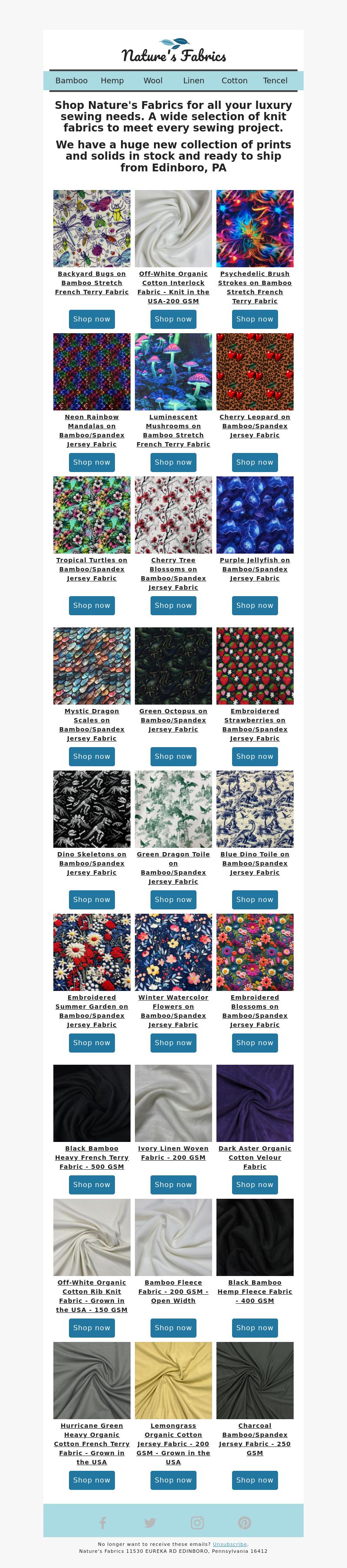Image resolution: width=347 pixels, height=1568 pixels.
Task: Open the Wool category
Action: click(153, 80)
